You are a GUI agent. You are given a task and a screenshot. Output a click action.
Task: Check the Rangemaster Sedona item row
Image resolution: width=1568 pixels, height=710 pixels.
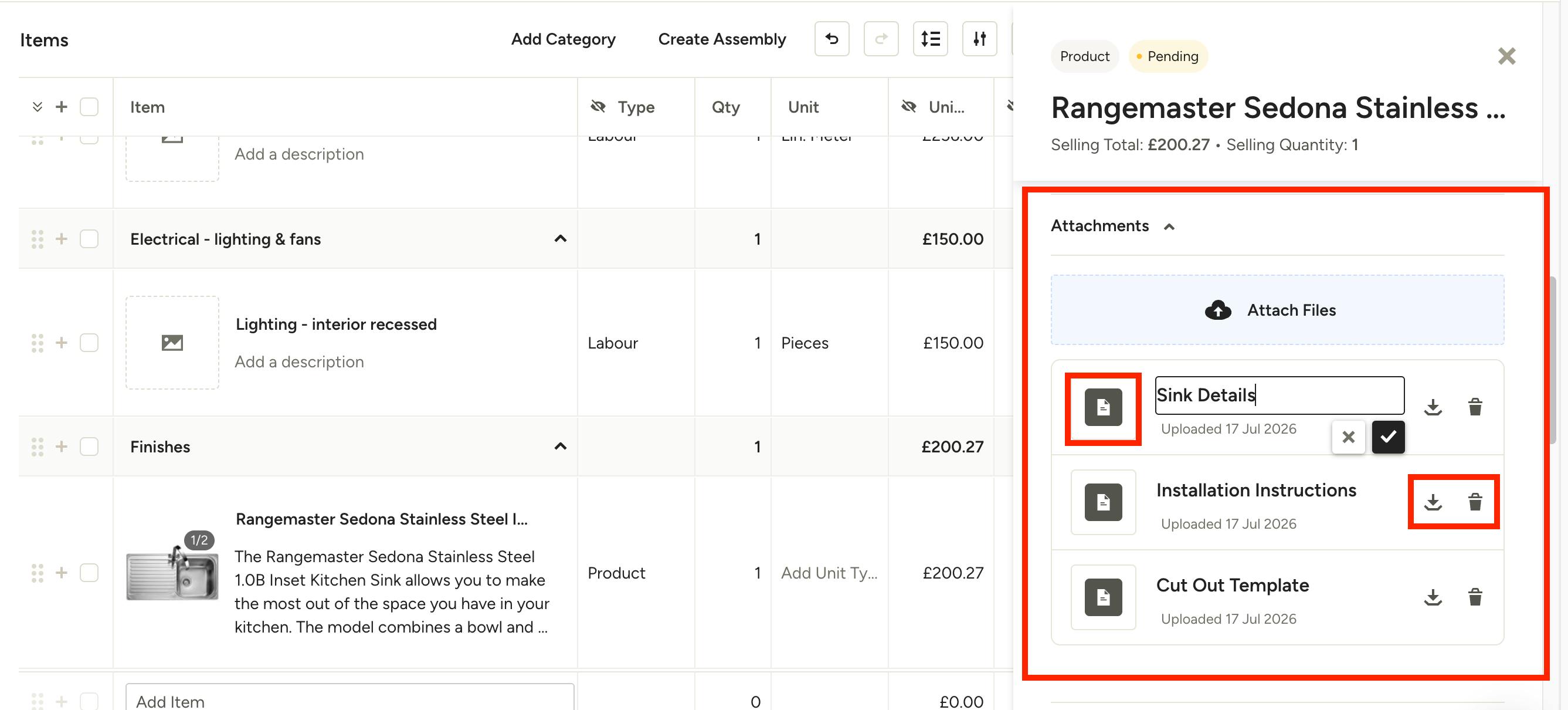pos(89,572)
